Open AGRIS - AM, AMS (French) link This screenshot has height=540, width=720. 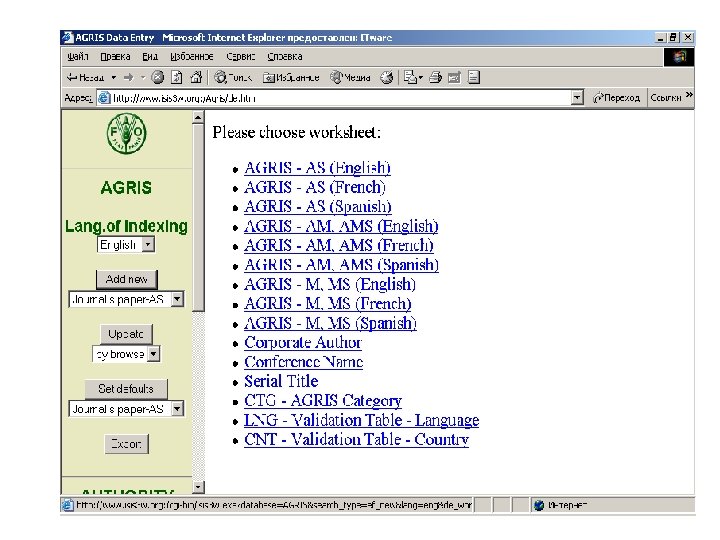[x=339, y=246]
